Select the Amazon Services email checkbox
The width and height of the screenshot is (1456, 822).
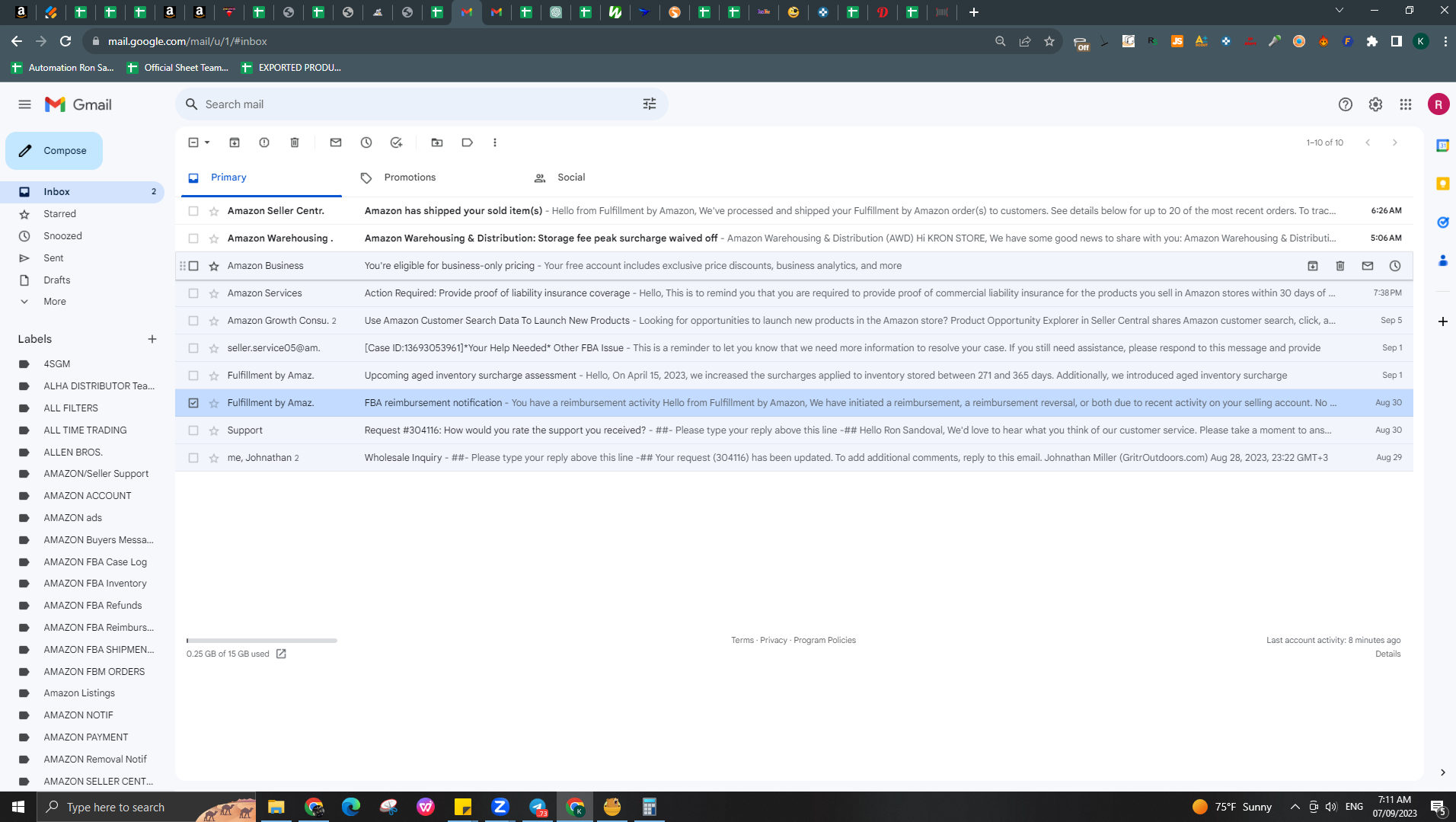(x=193, y=293)
